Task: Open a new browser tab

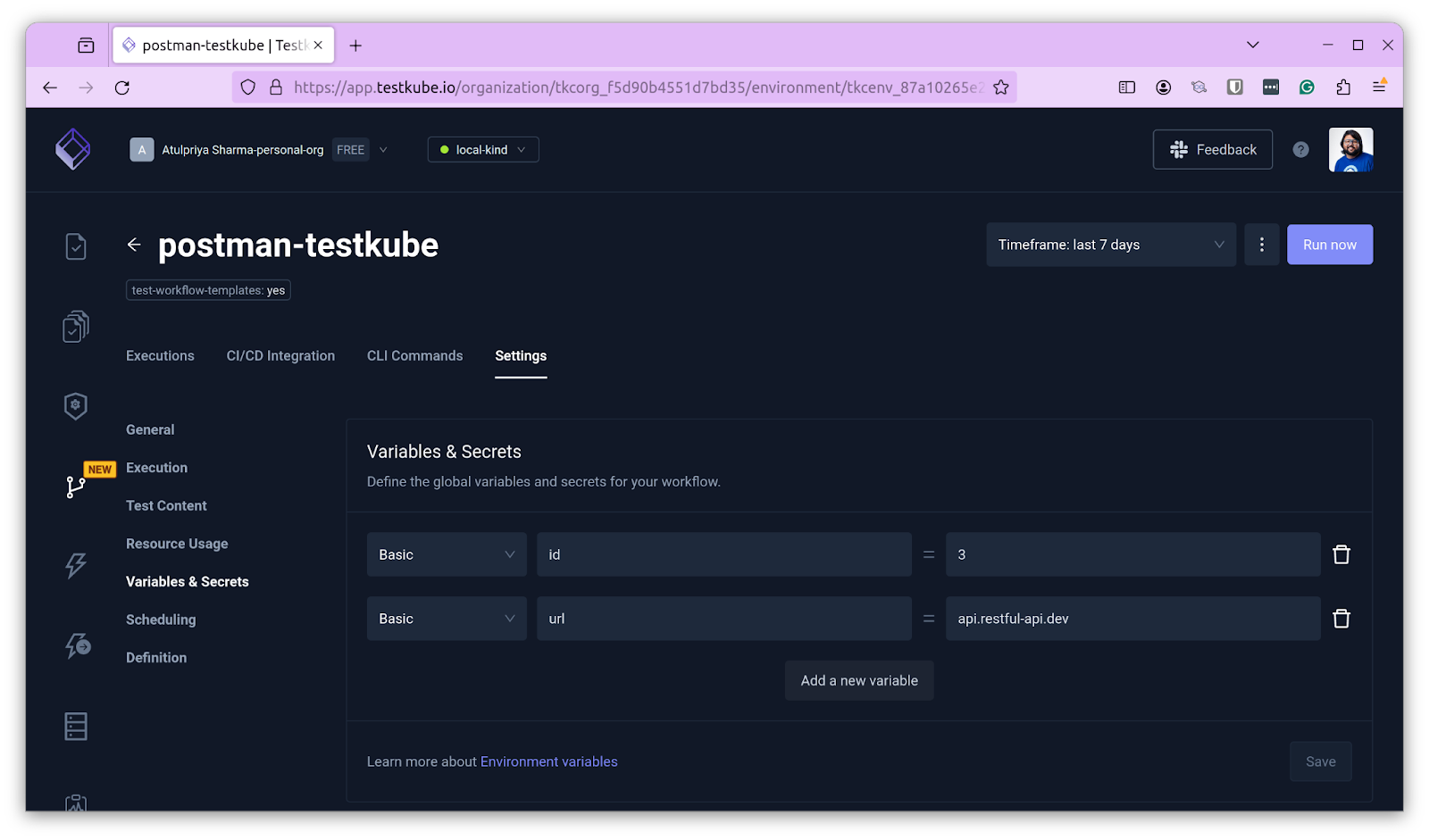Action: pos(355,46)
